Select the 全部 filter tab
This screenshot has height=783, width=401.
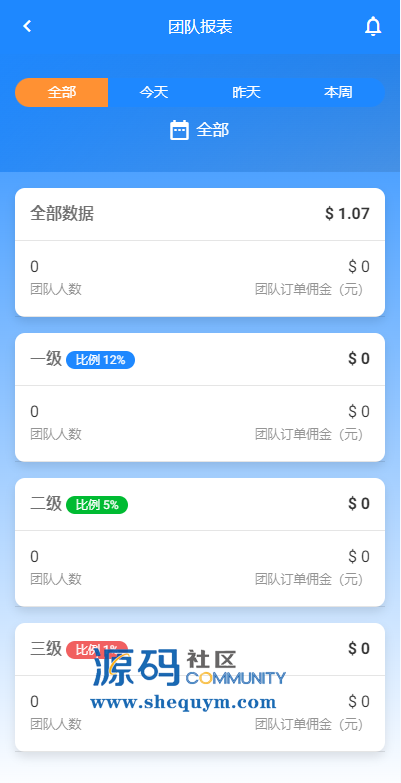[61, 92]
